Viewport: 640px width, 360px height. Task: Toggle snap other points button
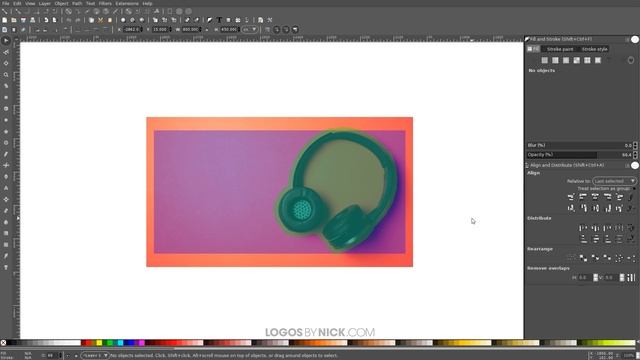coord(128,11)
